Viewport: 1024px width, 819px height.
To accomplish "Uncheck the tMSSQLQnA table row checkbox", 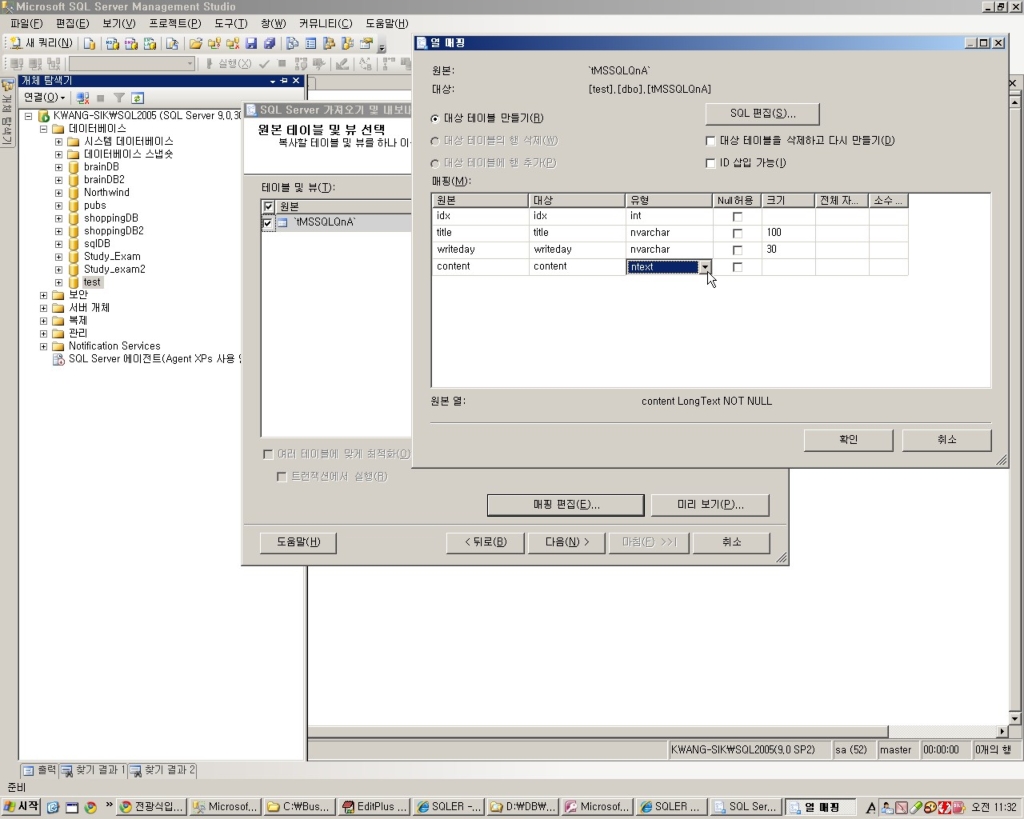I will pyautogui.click(x=268, y=223).
